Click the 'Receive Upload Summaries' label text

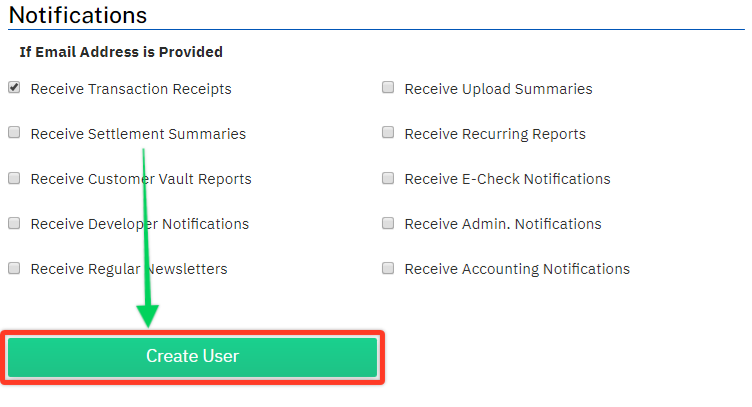tap(498, 89)
